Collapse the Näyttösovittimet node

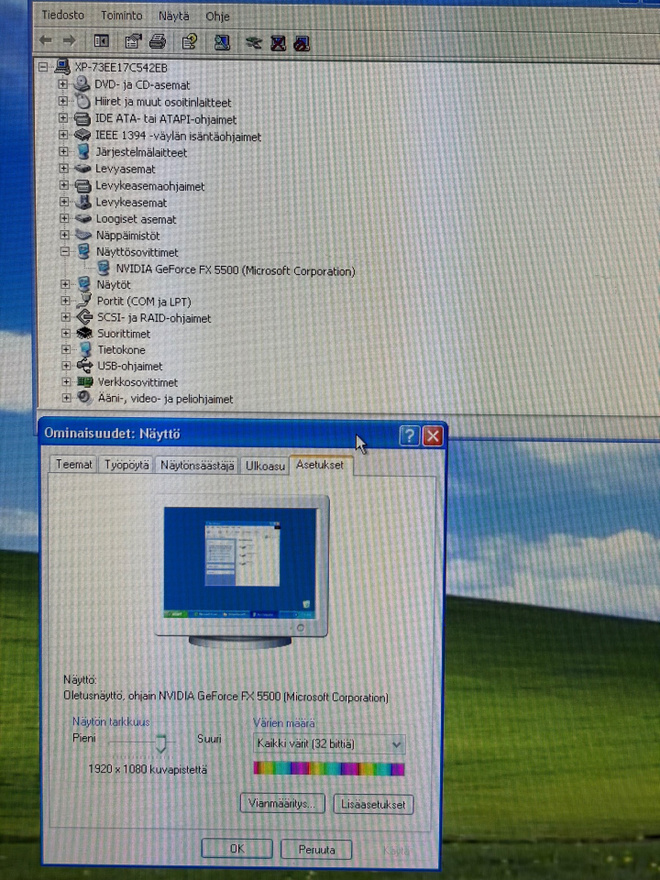click(x=65, y=252)
